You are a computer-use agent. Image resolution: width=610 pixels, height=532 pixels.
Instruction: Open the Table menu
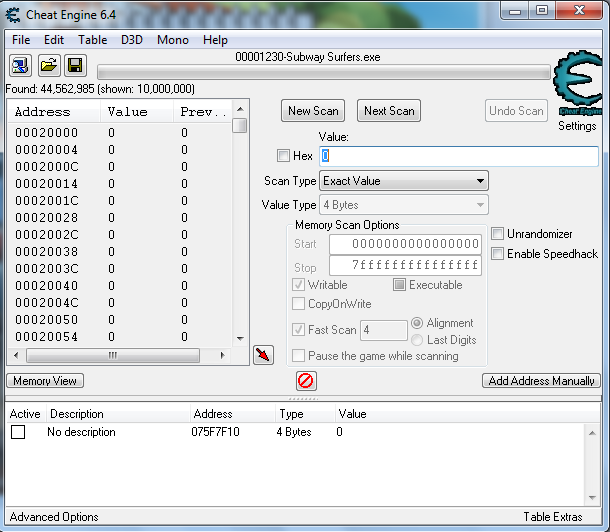93,40
